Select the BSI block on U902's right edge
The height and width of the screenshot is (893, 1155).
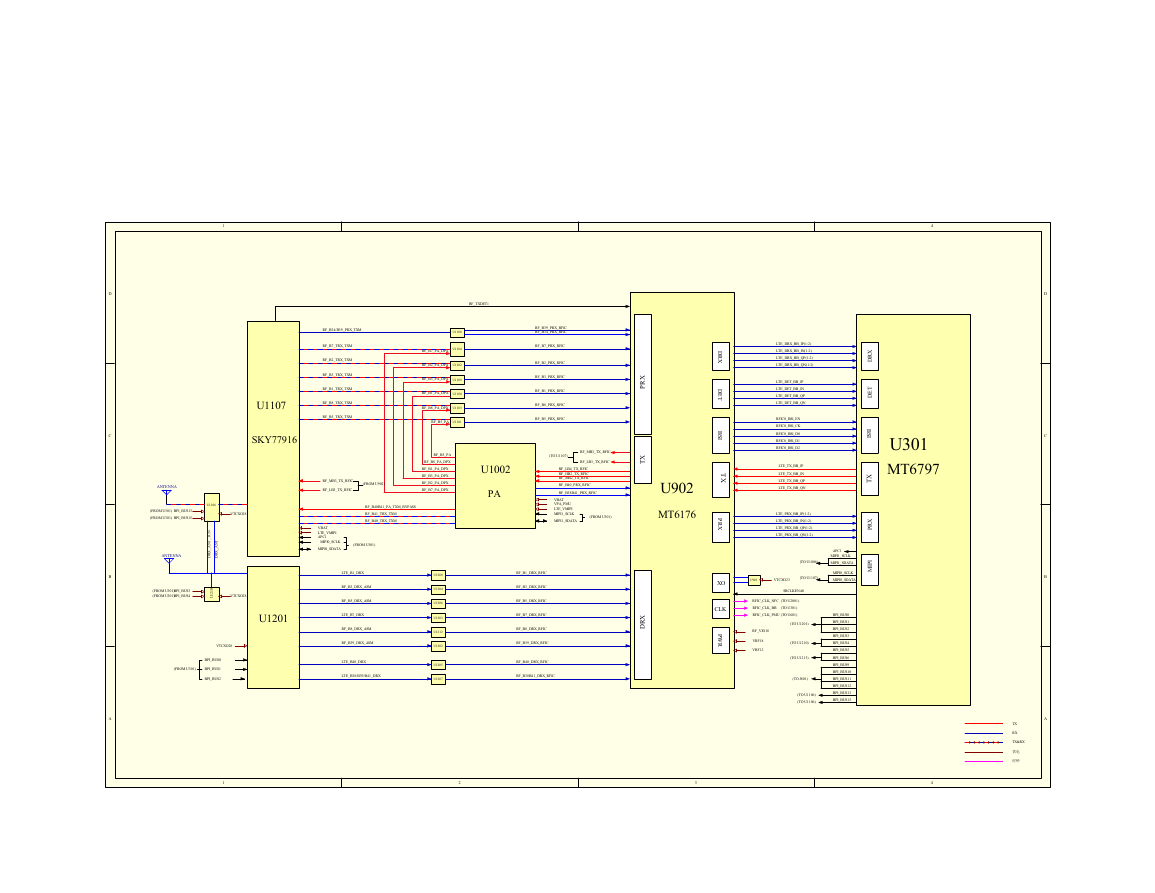[720, 435]
